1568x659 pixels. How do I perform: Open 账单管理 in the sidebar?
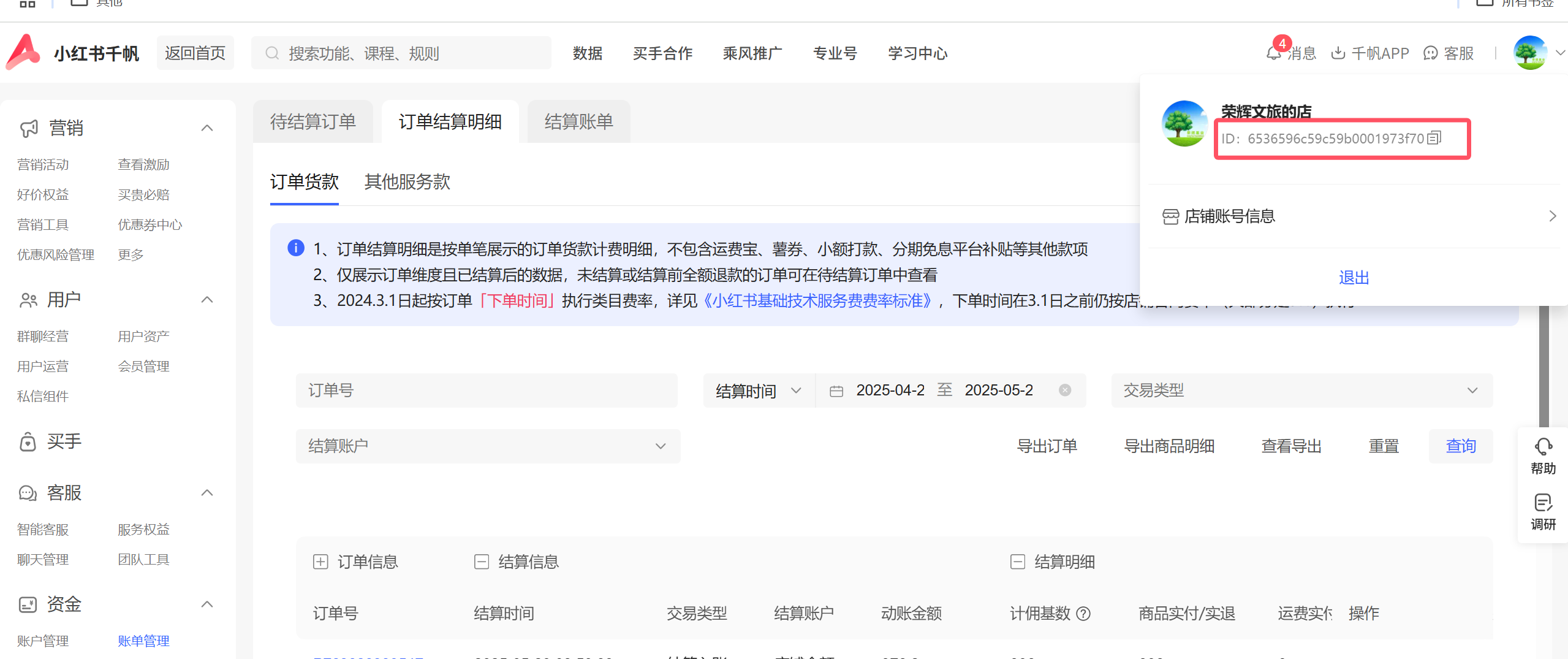(143, 641)
